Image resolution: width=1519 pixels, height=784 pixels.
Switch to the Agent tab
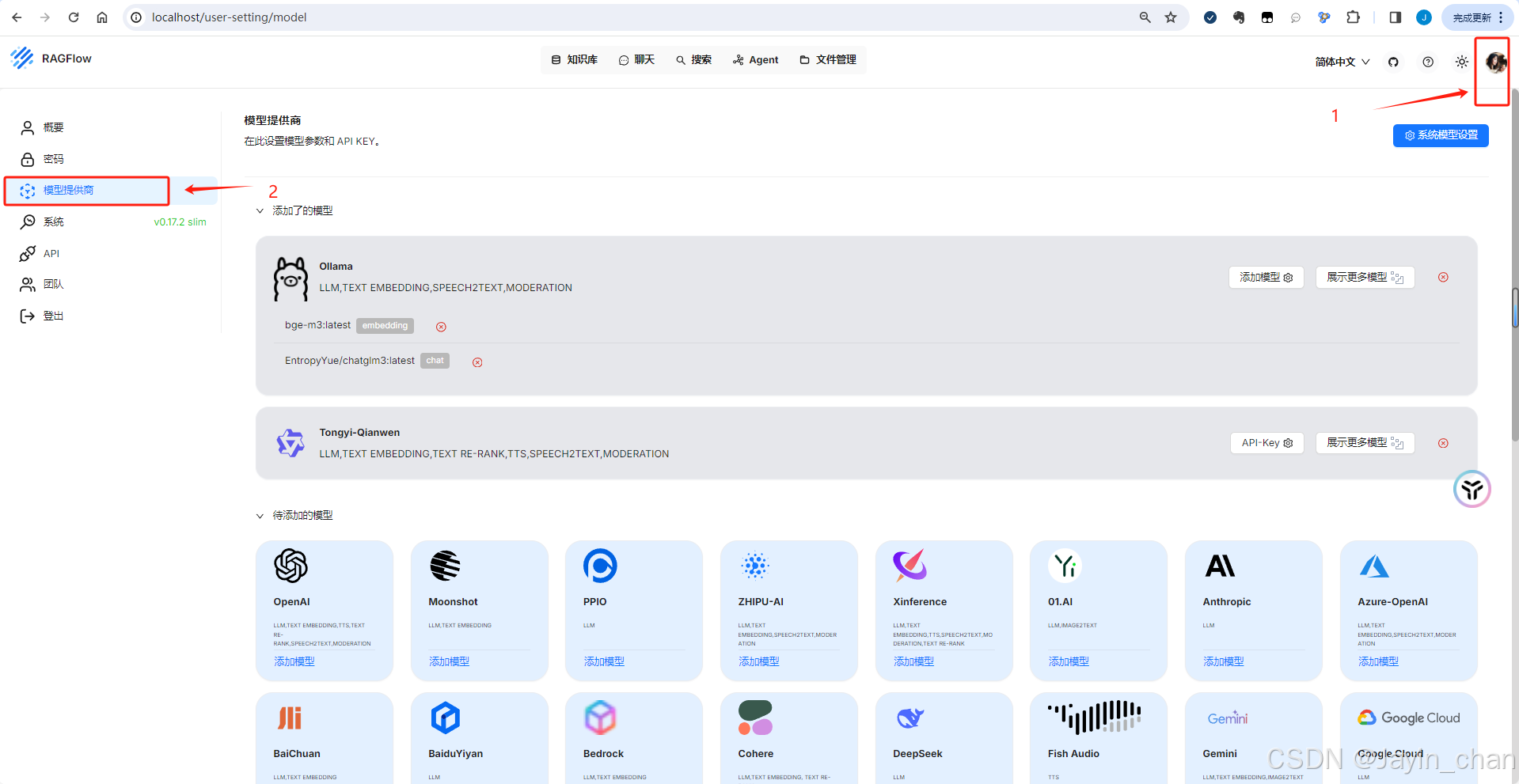click(x=756, y=59)
